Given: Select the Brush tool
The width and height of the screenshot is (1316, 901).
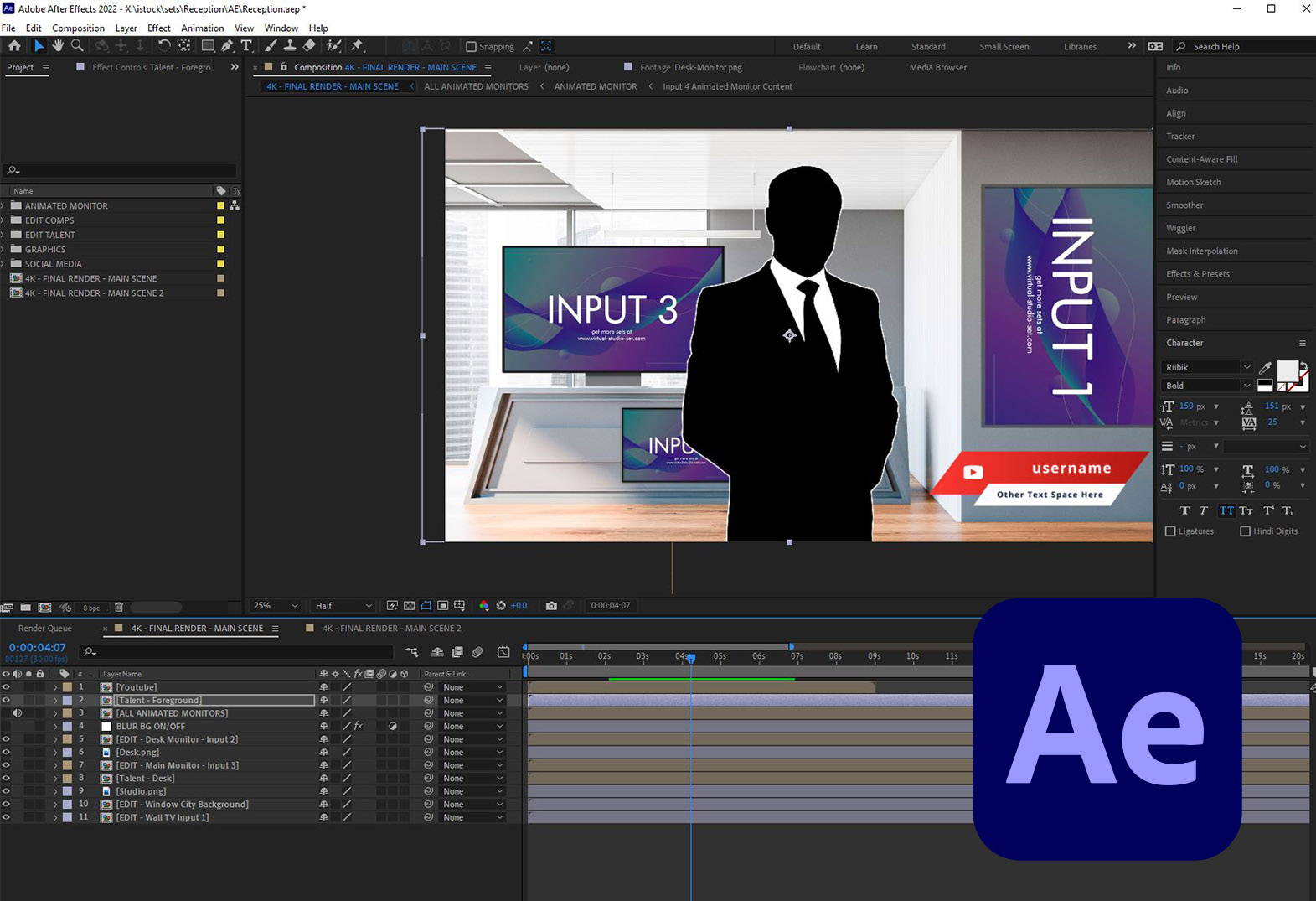Looking at the screenshot, I should (x=271, y=46).
